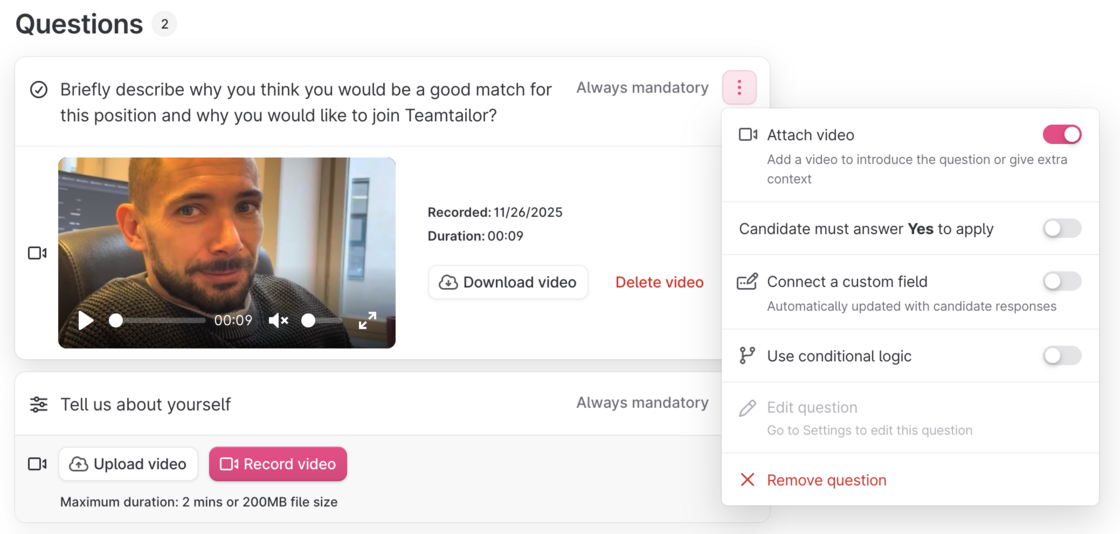Click the video progress seek bar
Image resolution: width=1120 pixels, height=534 pixels.
coord(160,321)
